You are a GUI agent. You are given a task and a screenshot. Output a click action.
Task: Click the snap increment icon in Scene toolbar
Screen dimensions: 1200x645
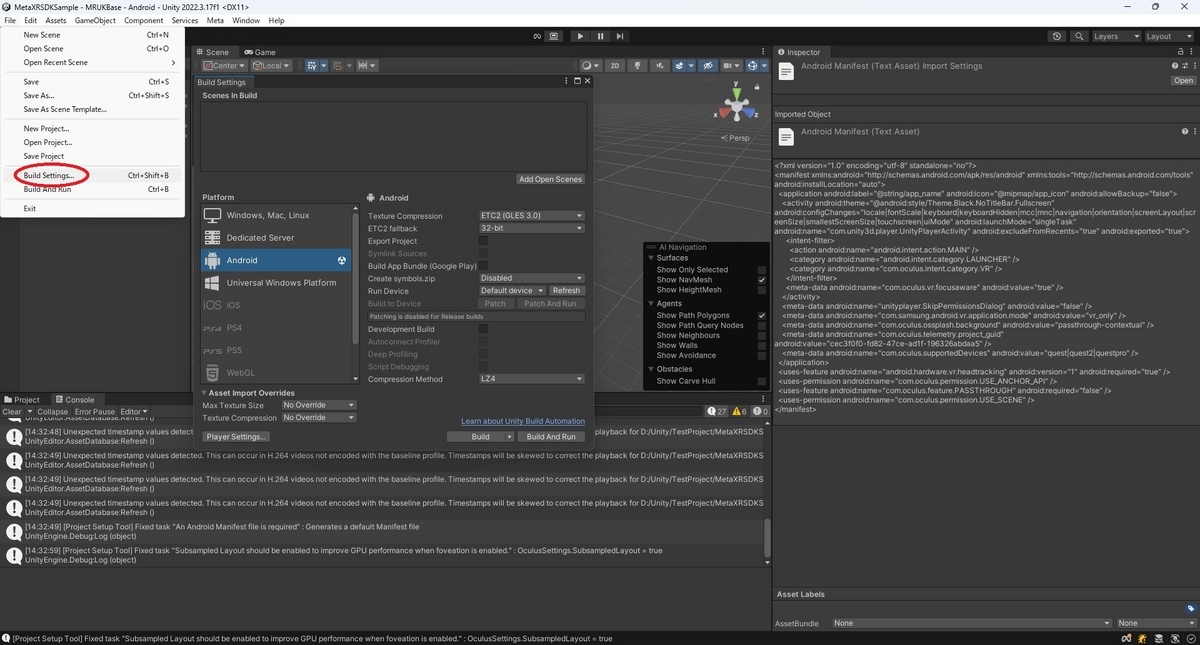[366, 65]
